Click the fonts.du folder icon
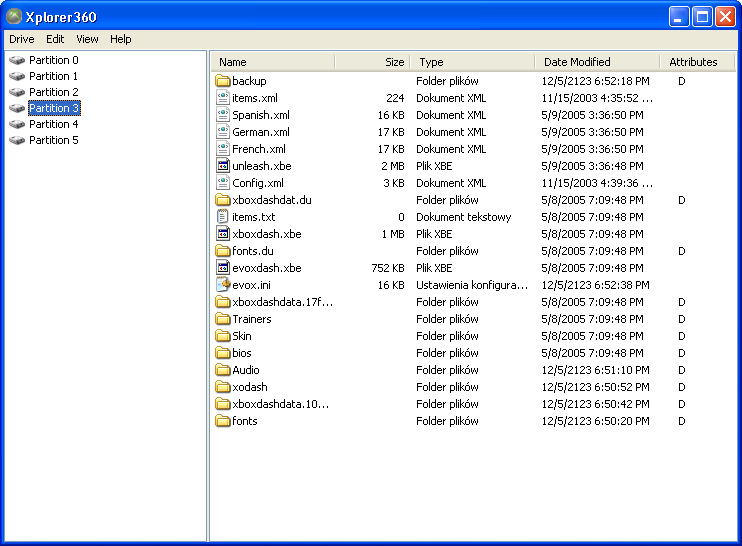Viewport: 742px width, 546px height. [x=222, y=251]
